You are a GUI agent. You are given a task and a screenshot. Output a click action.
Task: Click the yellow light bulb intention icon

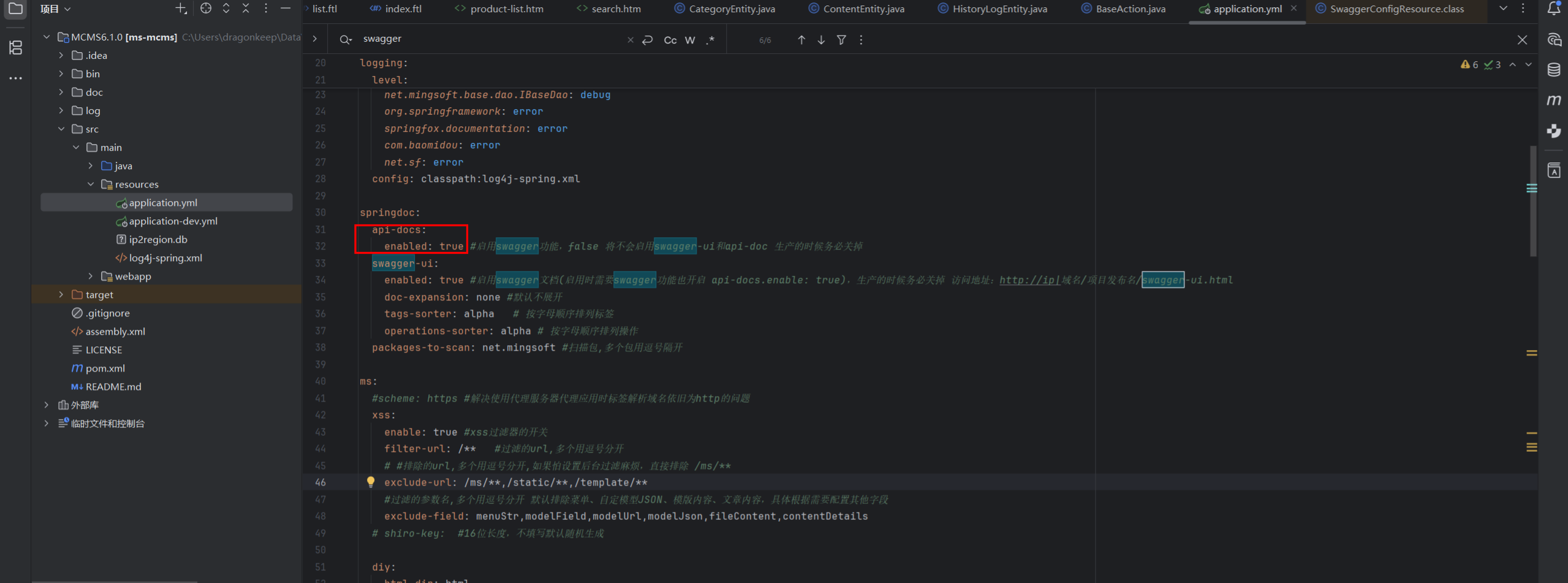coord(370,482)
